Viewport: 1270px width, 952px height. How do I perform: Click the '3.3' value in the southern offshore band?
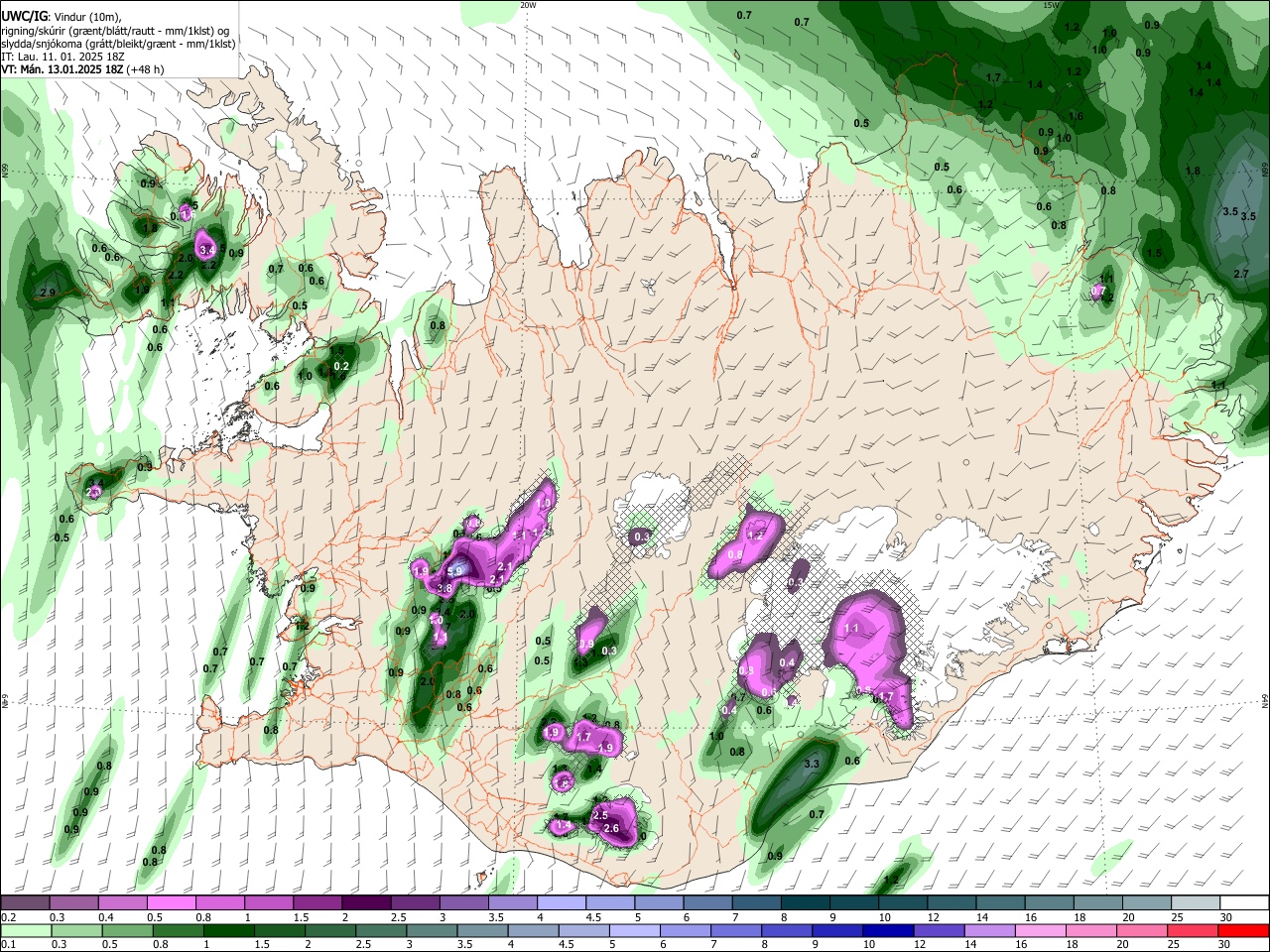pyautogui.click(x=811, y=764)
